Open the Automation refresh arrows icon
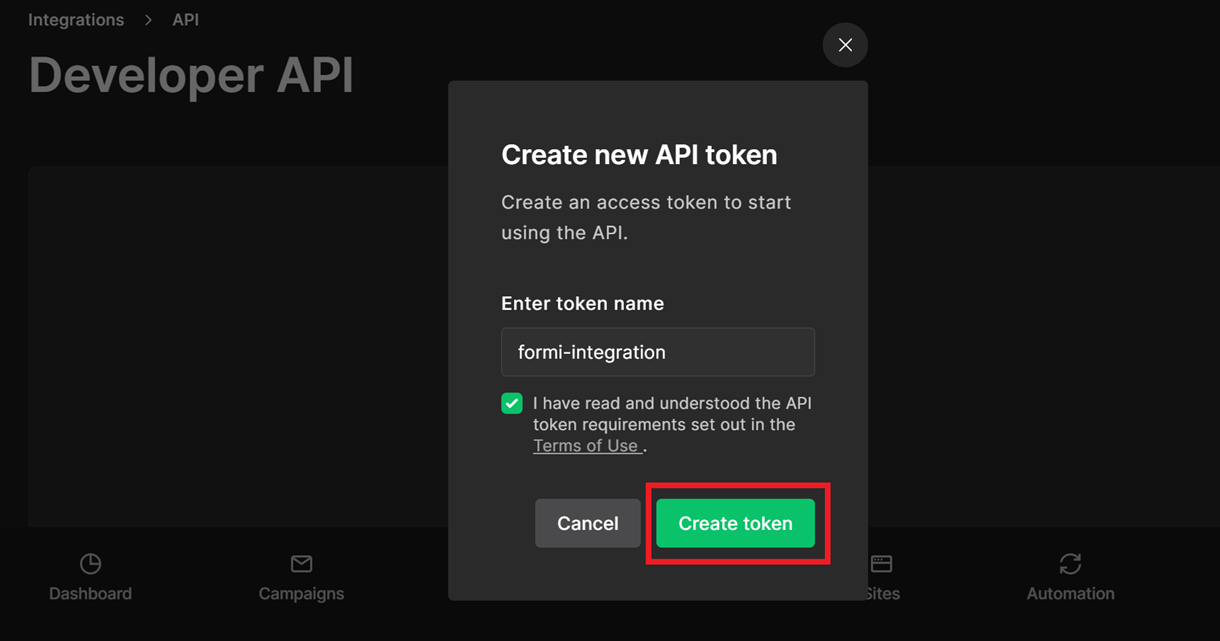1220x641 pixels. (x=1070, y=564)
